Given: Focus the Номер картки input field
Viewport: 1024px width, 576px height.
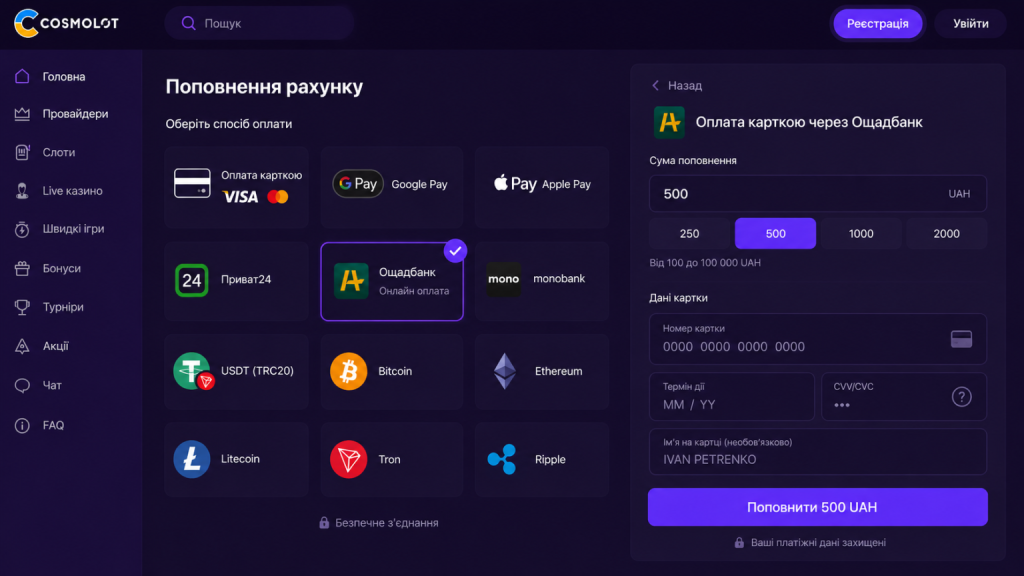Looking at the screenshot, I should [818, 339].
